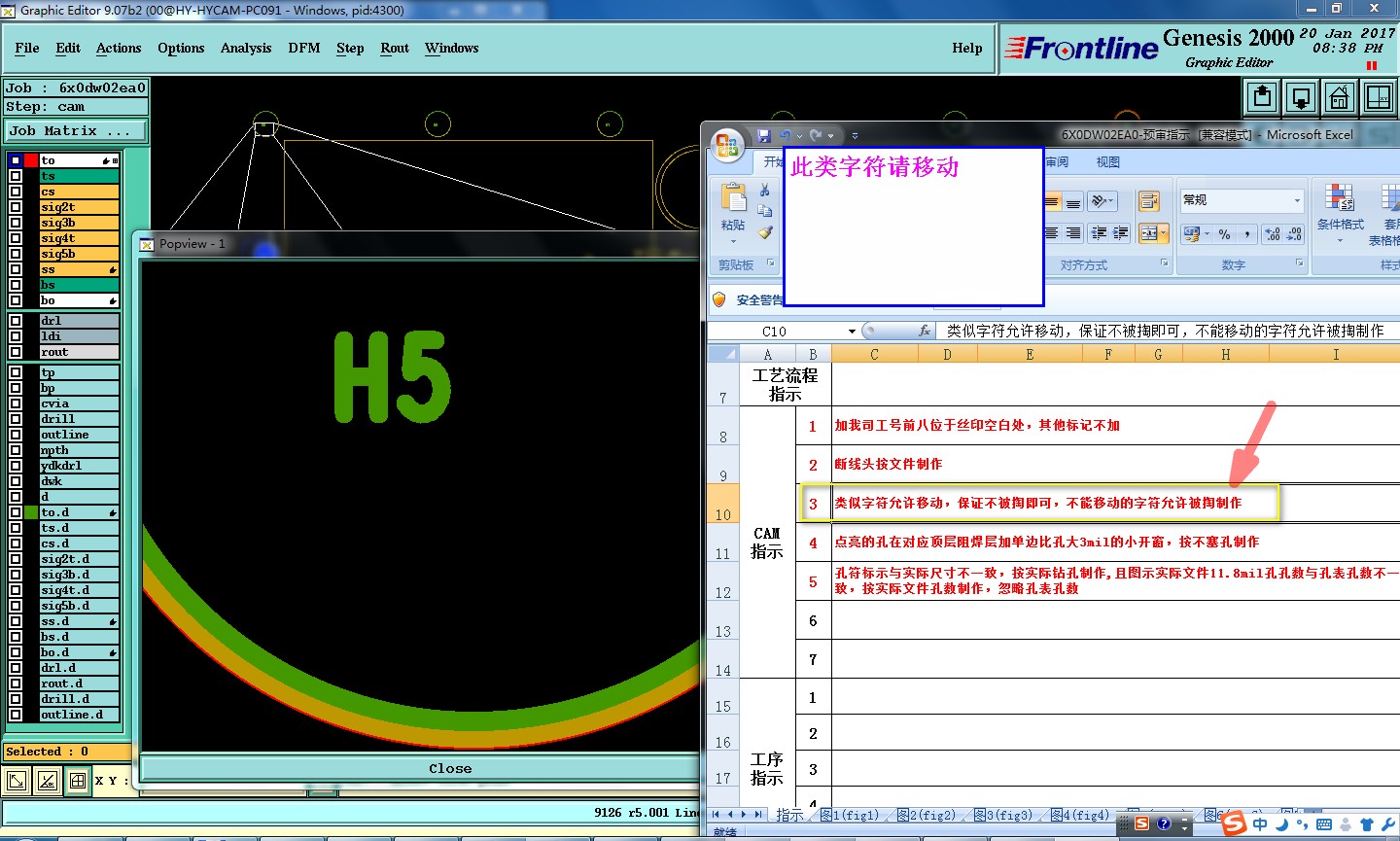This screenshot has width=1400, height=841.
Task: Click Increase Decimal icon
Action: point(1272,234)
